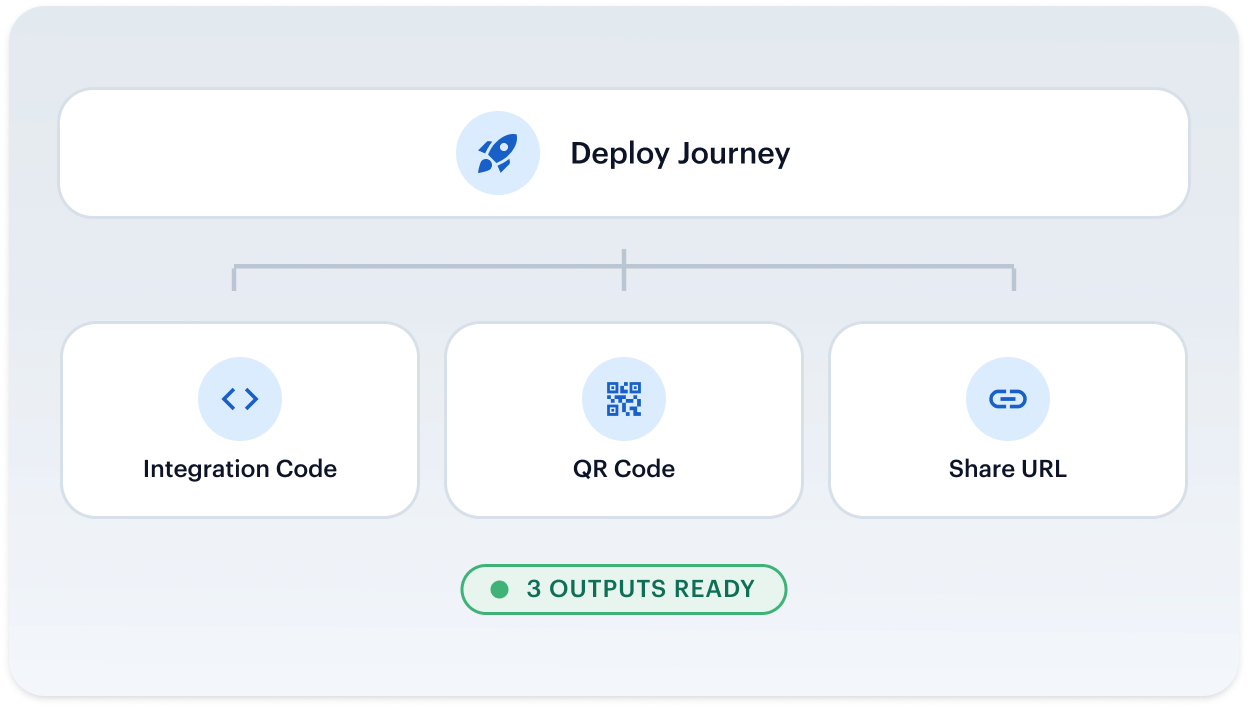Screen dimensions: 1248x708
Task: Click the rocket icon beside Deploy Journey
Action: pos(498,153)
